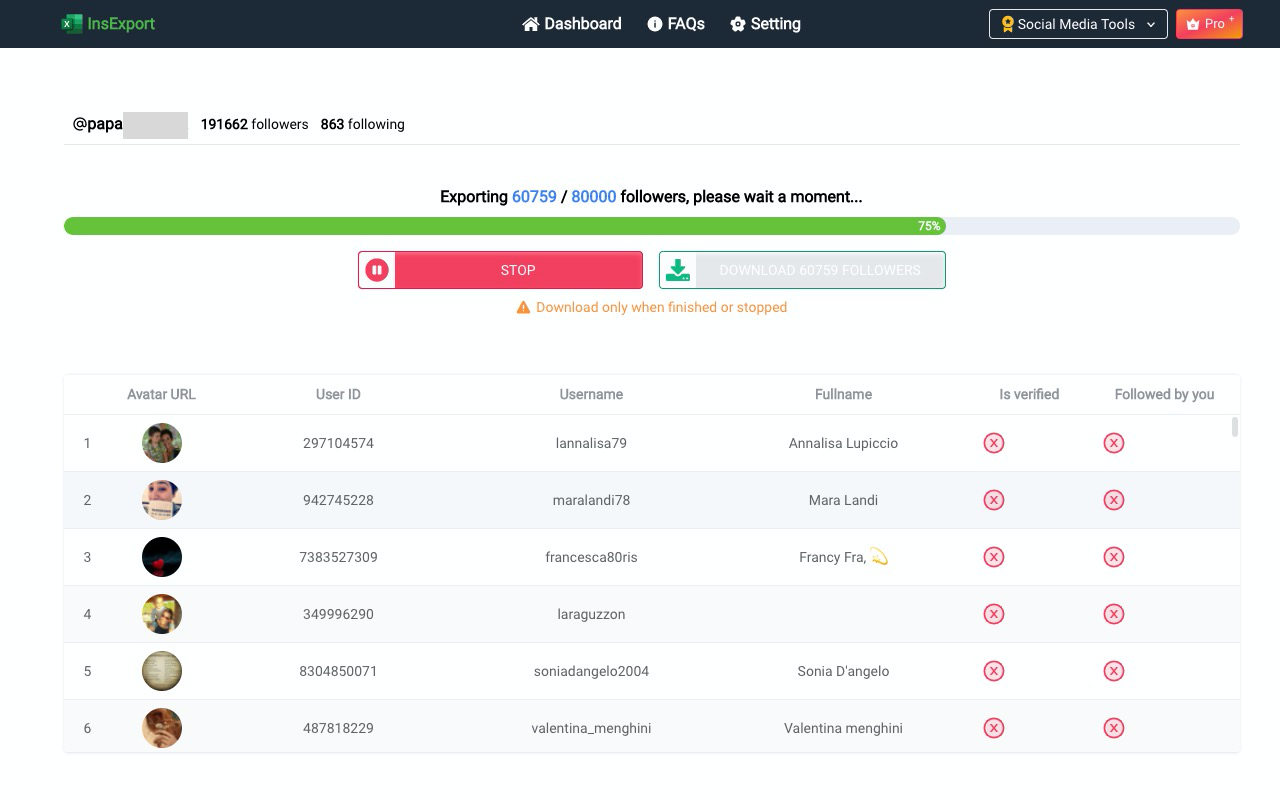Click the 863 following count

[362, 125]
